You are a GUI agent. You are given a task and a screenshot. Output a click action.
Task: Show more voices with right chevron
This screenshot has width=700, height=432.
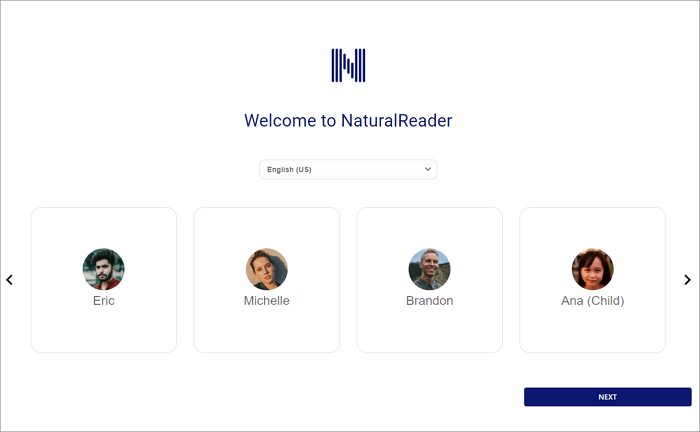(x=688, y=280)
